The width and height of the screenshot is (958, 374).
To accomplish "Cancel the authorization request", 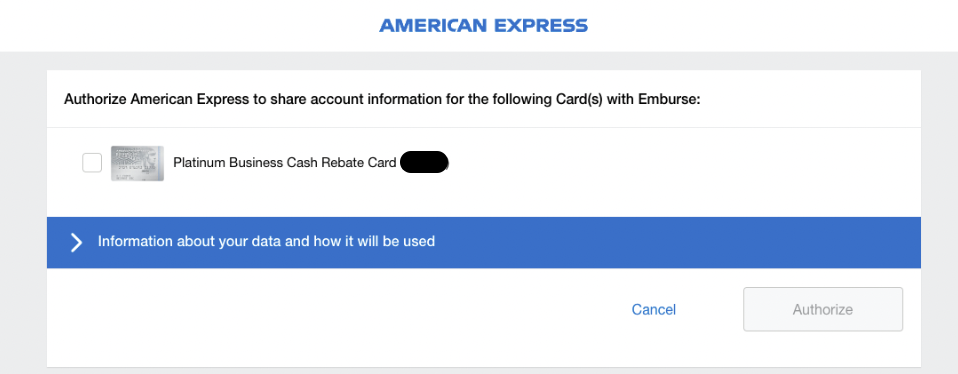I will 654,310.
